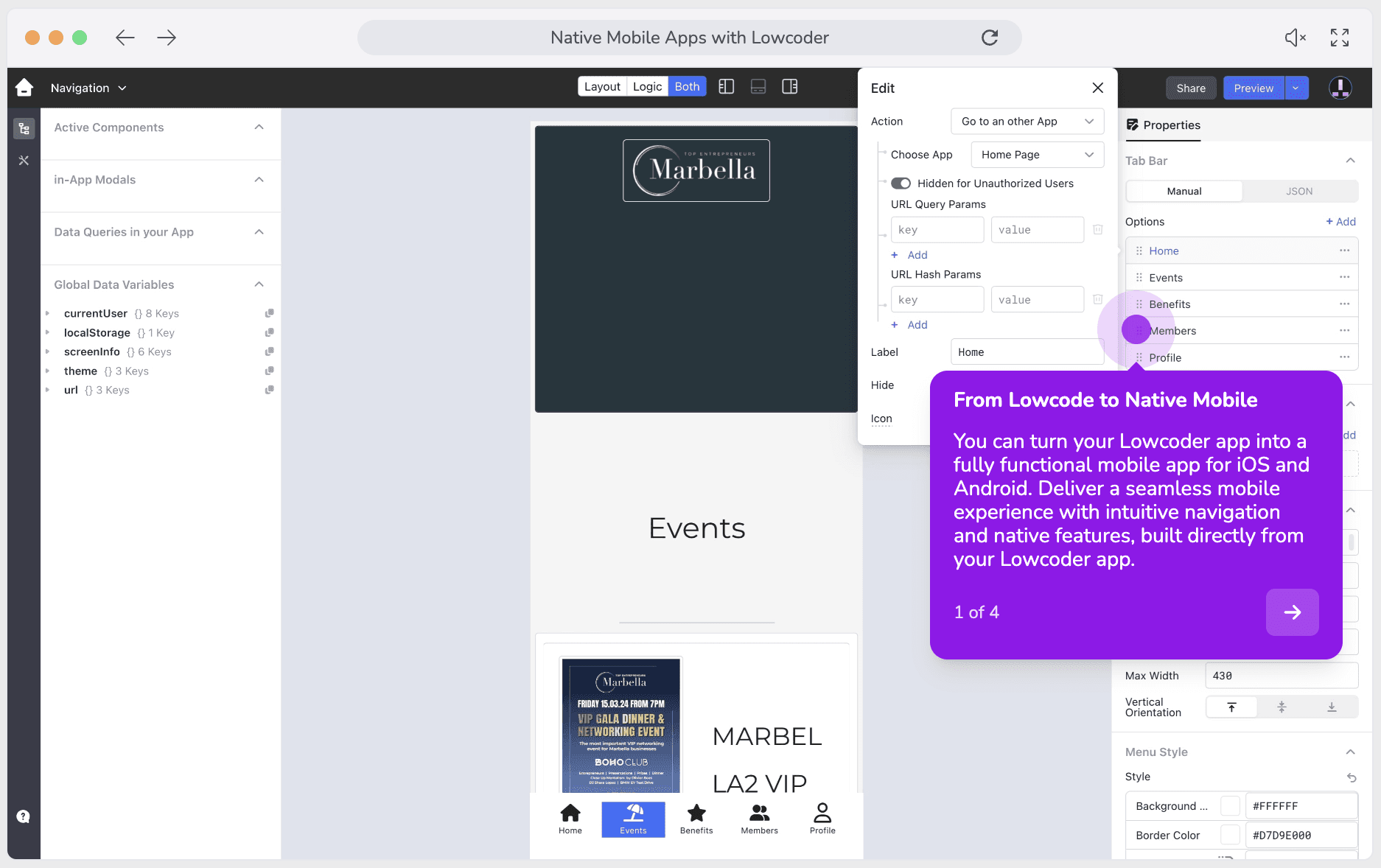Copy the currentUser variable value
Image resolution: width=1381 pixels, height=868 pixels.
pyautogui.click(x=270, y=313)
